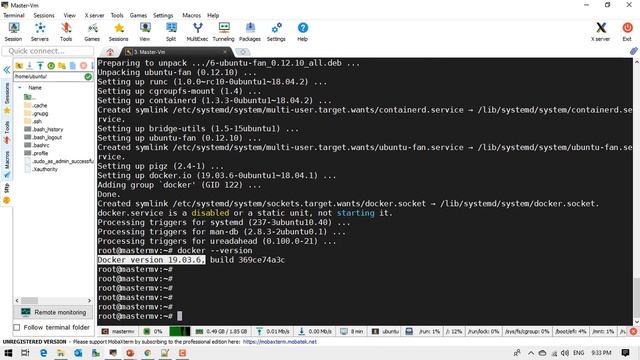Click the Quick connect input field
Screen dimensions: 640x360
pyautogui.click(x=48, y=51)
